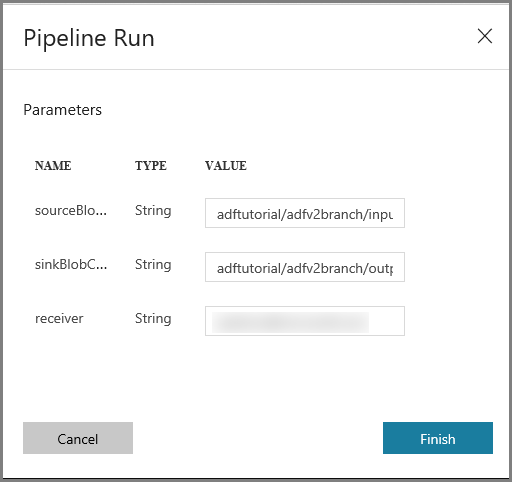Click the Pipeline Run title

[89, 39]
